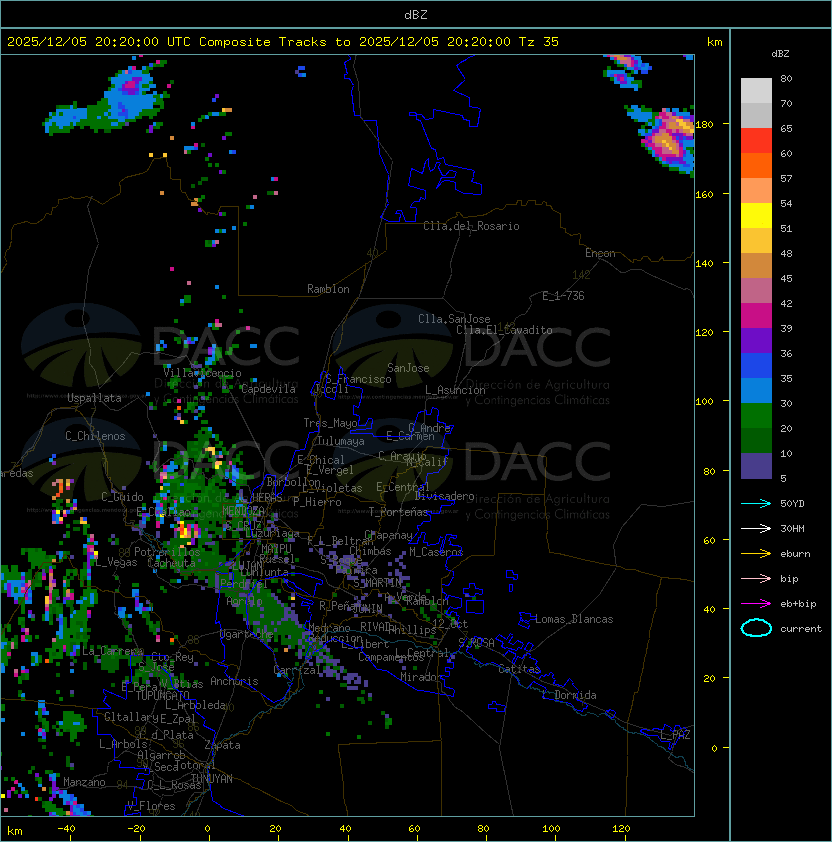The image size is (832, 842).
Task: Select the bright yellow band of the dBZ scale
Action: tap(756, 216)
